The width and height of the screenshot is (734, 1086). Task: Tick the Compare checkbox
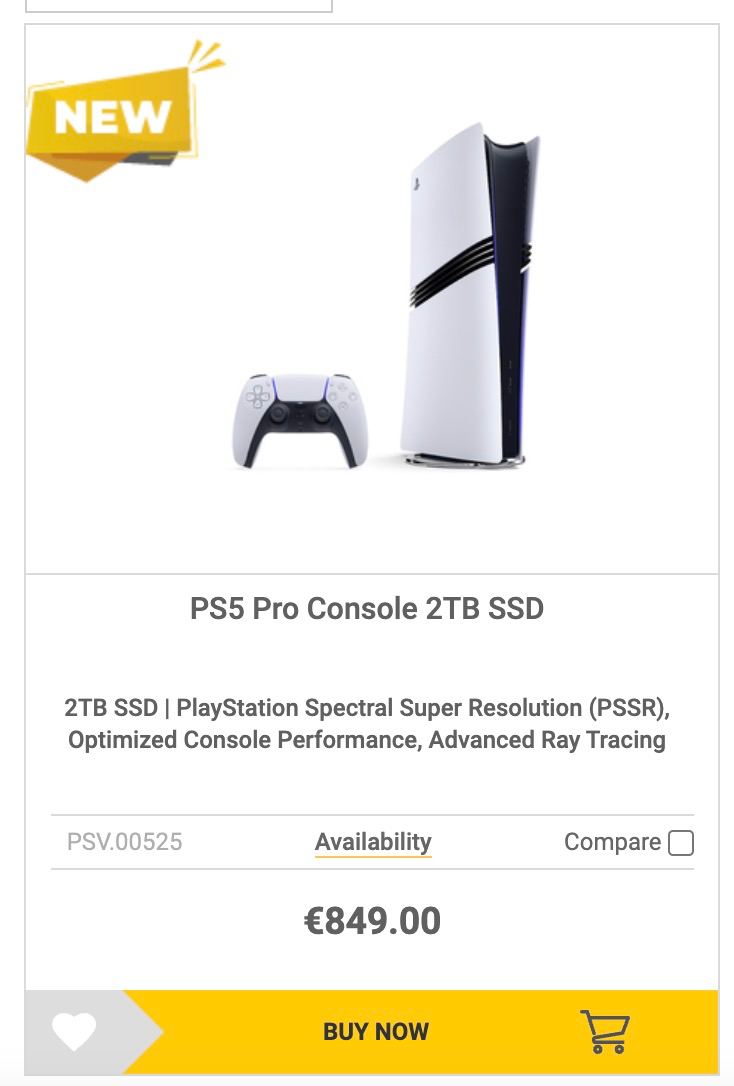681,843
